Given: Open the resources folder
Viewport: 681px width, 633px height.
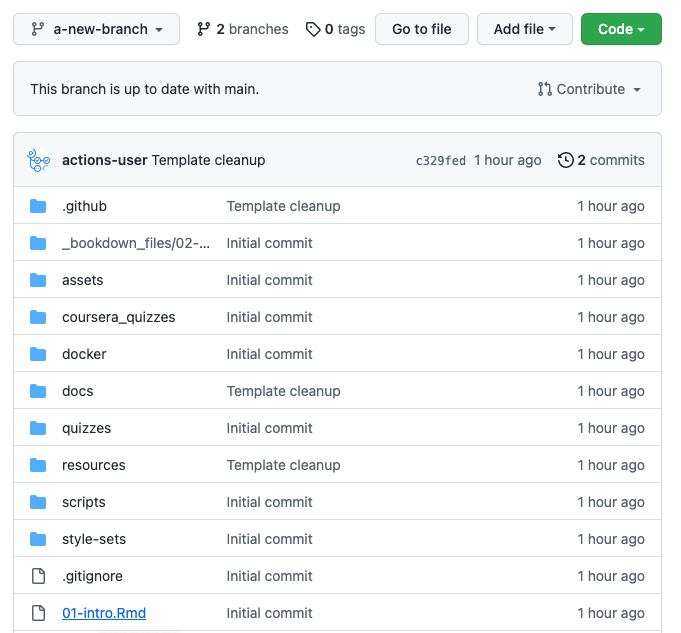Looking at the screenshot, I should coord(94,465).
